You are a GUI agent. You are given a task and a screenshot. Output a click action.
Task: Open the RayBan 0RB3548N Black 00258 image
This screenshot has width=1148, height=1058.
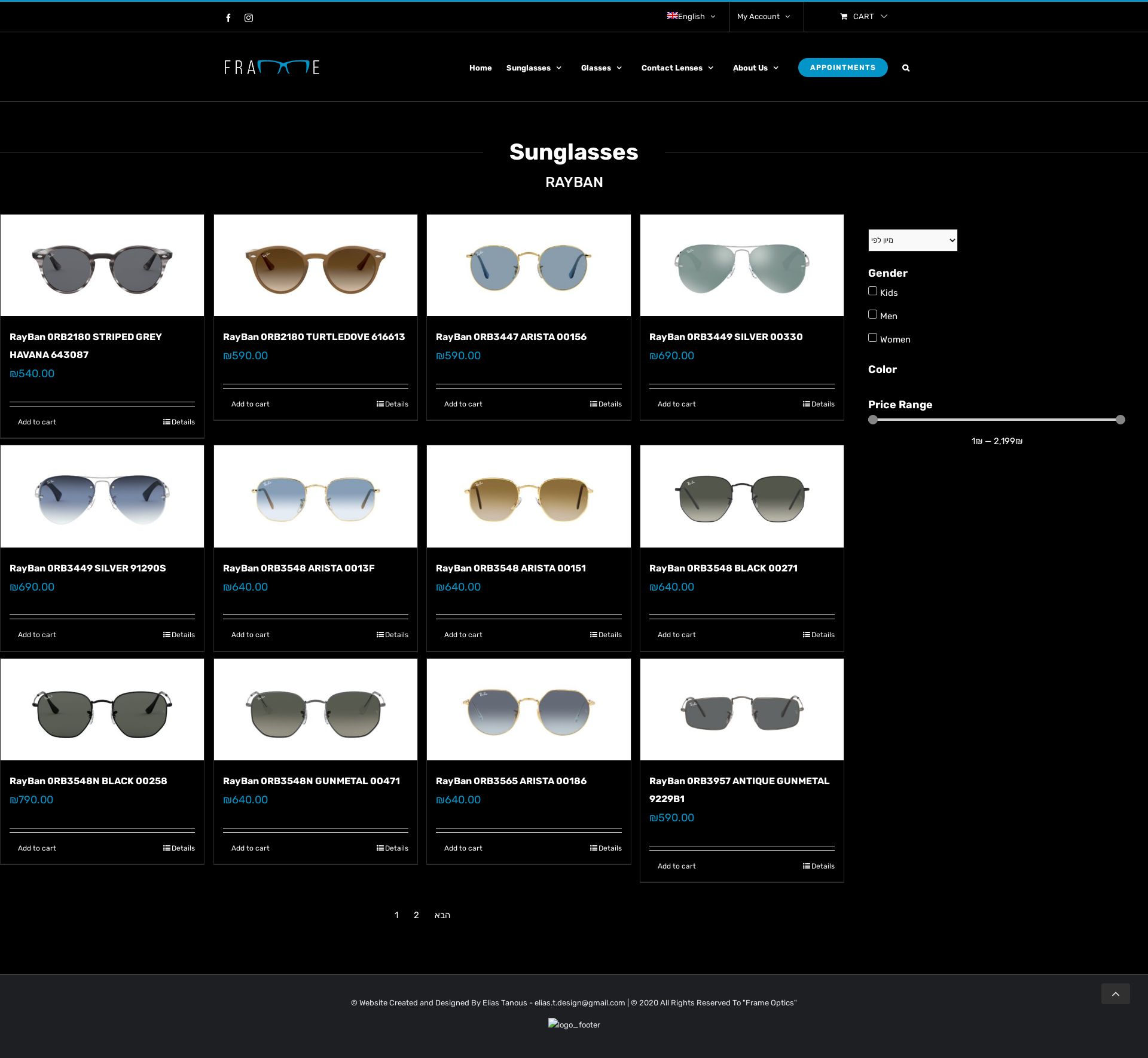click(x=102, y=710)
